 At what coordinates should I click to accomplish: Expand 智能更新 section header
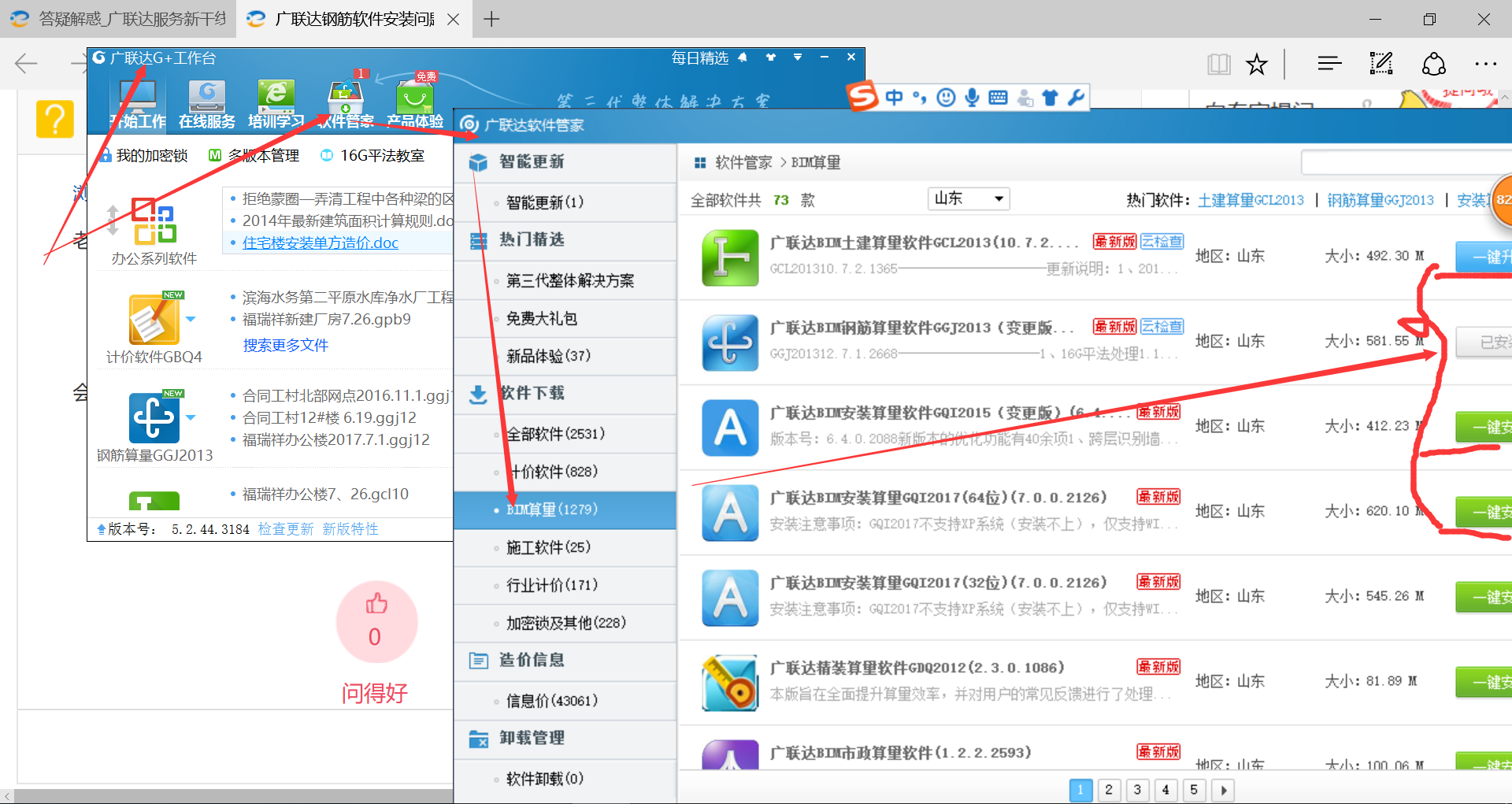[x=565, y=162]
